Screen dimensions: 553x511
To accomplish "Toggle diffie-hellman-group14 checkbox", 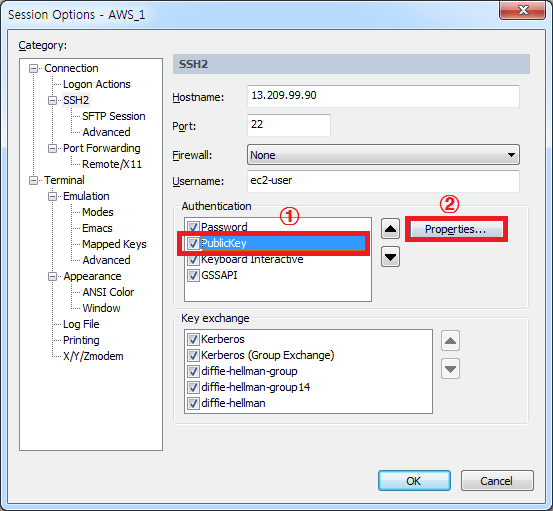I will click(193, 387).
